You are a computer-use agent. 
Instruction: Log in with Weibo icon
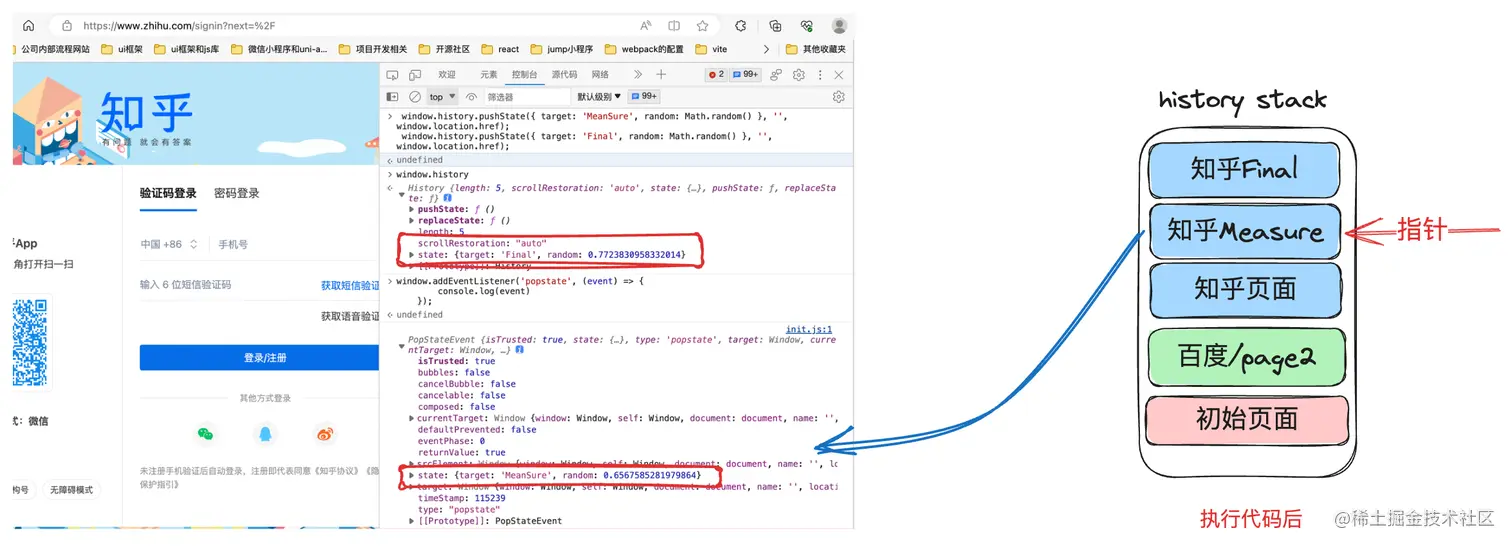click(x=324, y=434)
